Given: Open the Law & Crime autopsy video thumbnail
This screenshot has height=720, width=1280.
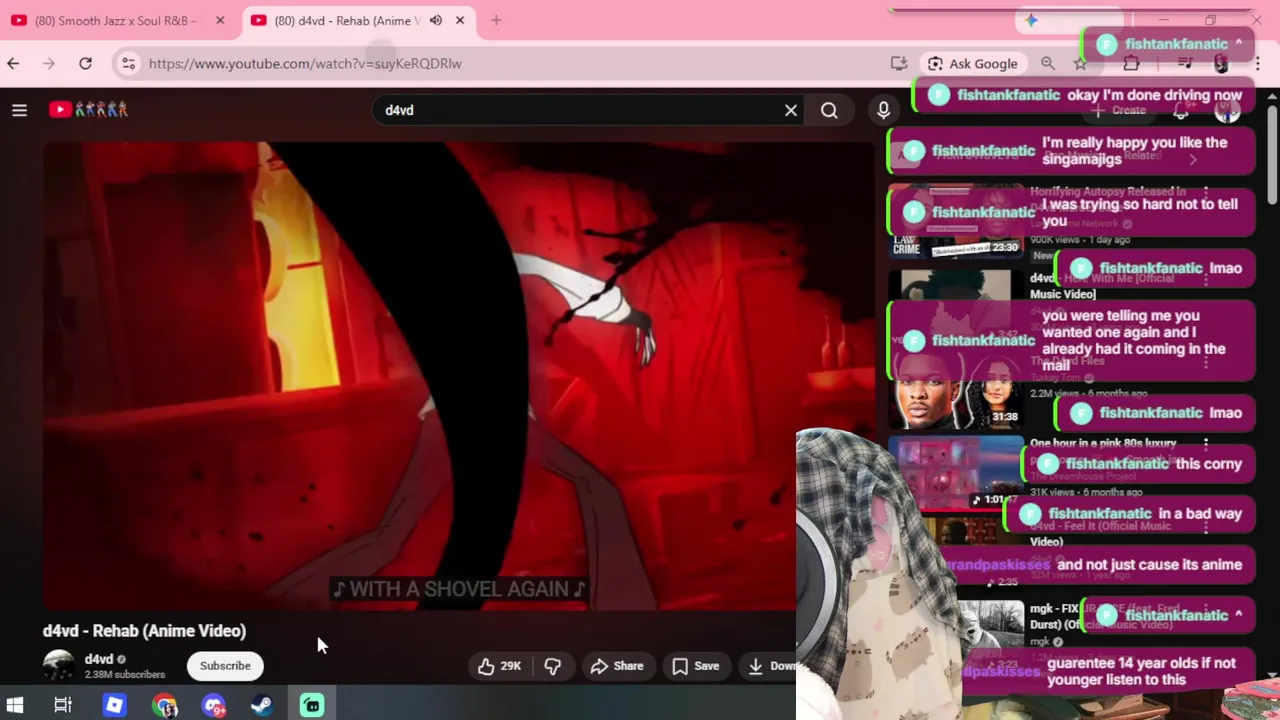Looking at the screenshot, I should (956, 220).
